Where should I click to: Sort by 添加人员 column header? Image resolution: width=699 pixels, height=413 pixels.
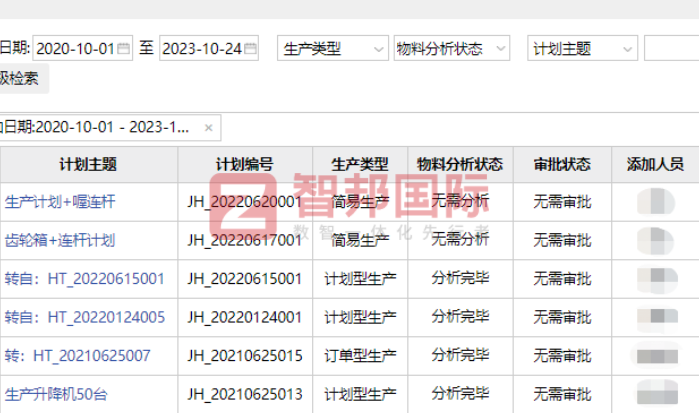[x=655, y=165]
